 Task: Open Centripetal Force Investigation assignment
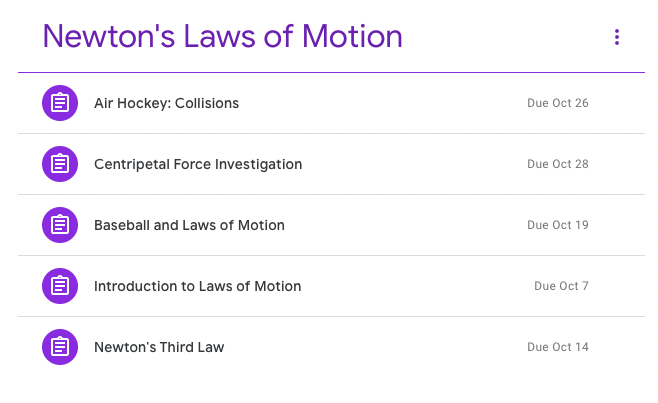[198, 164]
